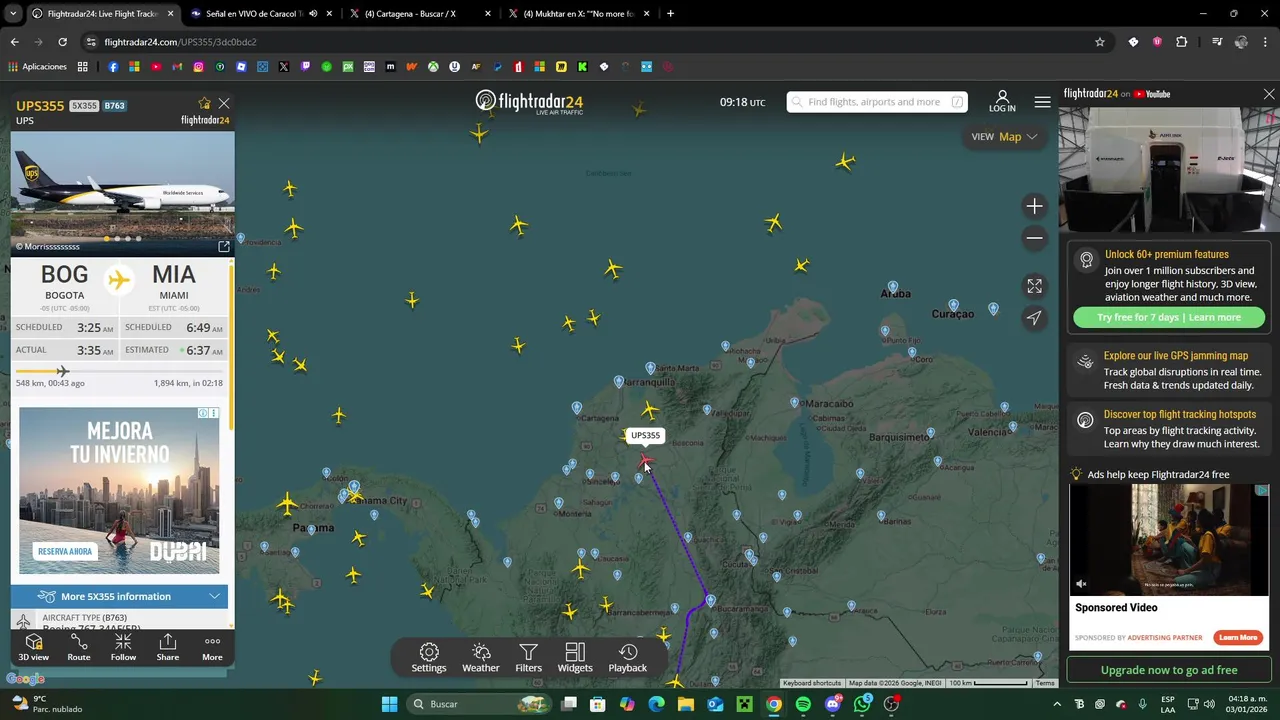Image resolution: width=1280 pixels, height=720 pixels.
Task: Open the Settings map toolbar button
Action: [429, 658]
